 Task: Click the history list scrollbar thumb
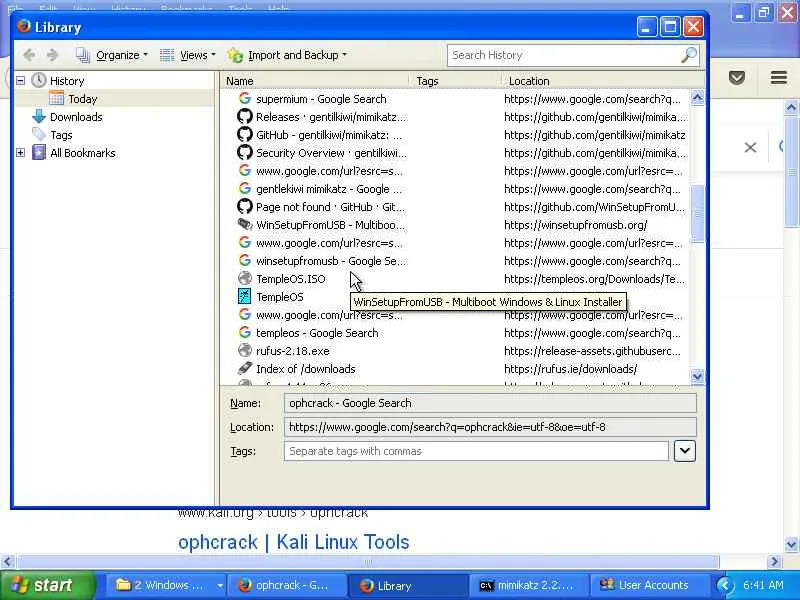pyautogui.click(x=697, y=213)
